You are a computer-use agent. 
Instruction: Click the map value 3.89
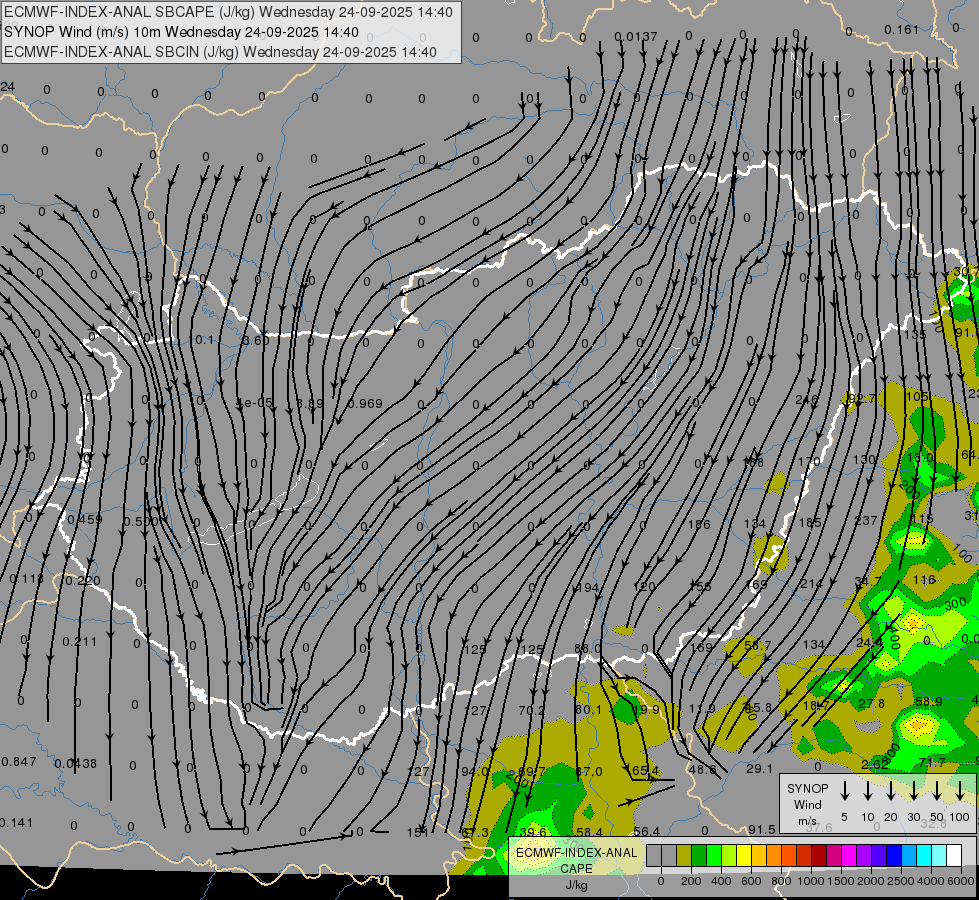tap(310, 403)
